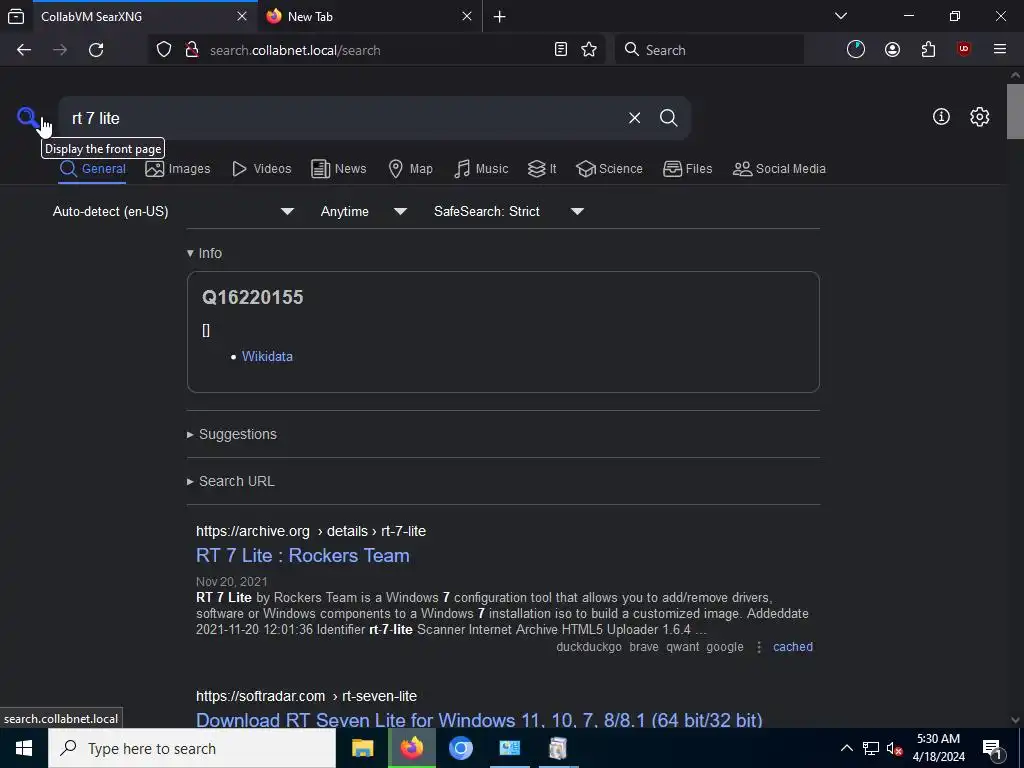
Task: Collapse the Info section
Action: click(x=204, y=253)
